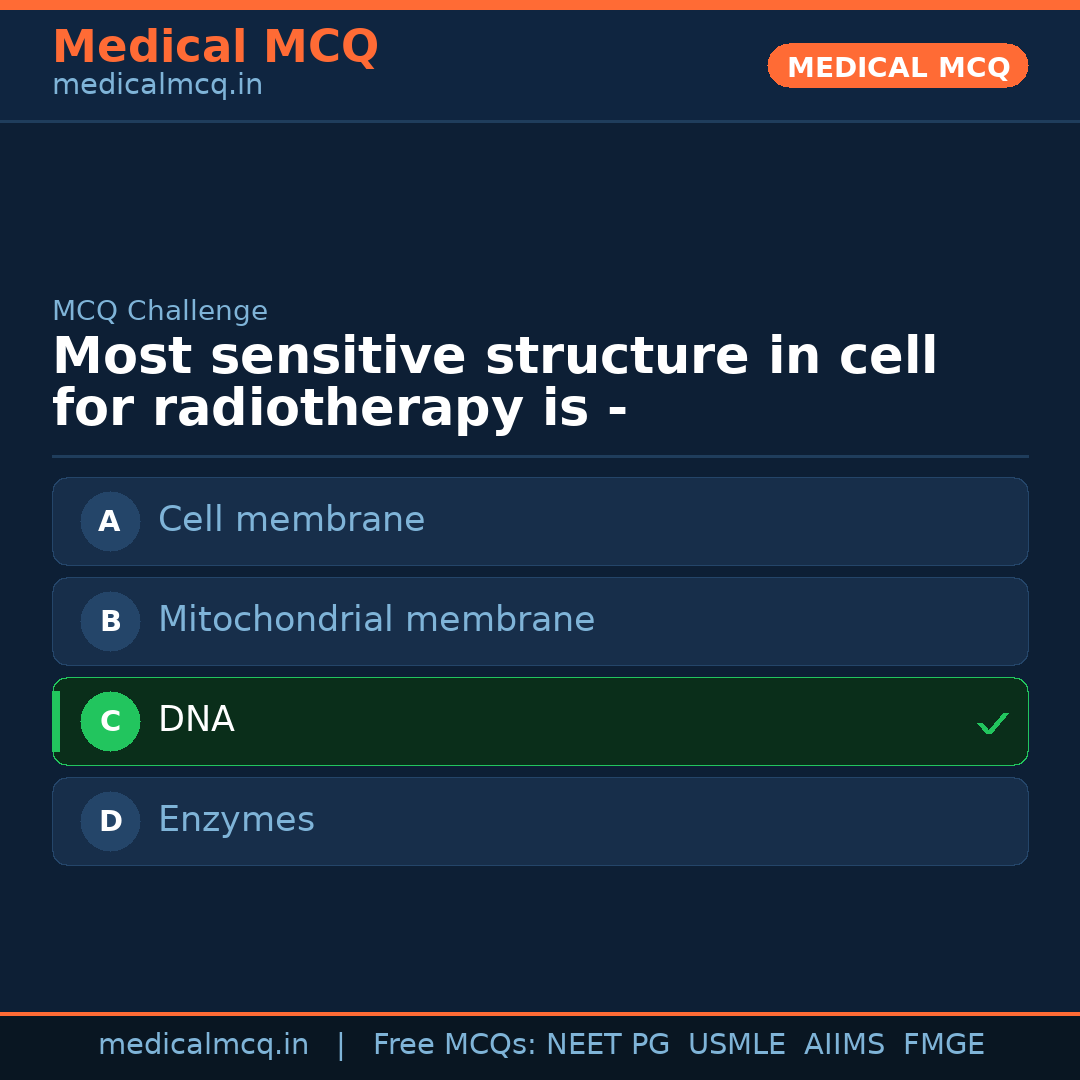Viewport: 1080px width, 1080px height.
Task: Click the green C circle icon
Action: pos(110,721)
